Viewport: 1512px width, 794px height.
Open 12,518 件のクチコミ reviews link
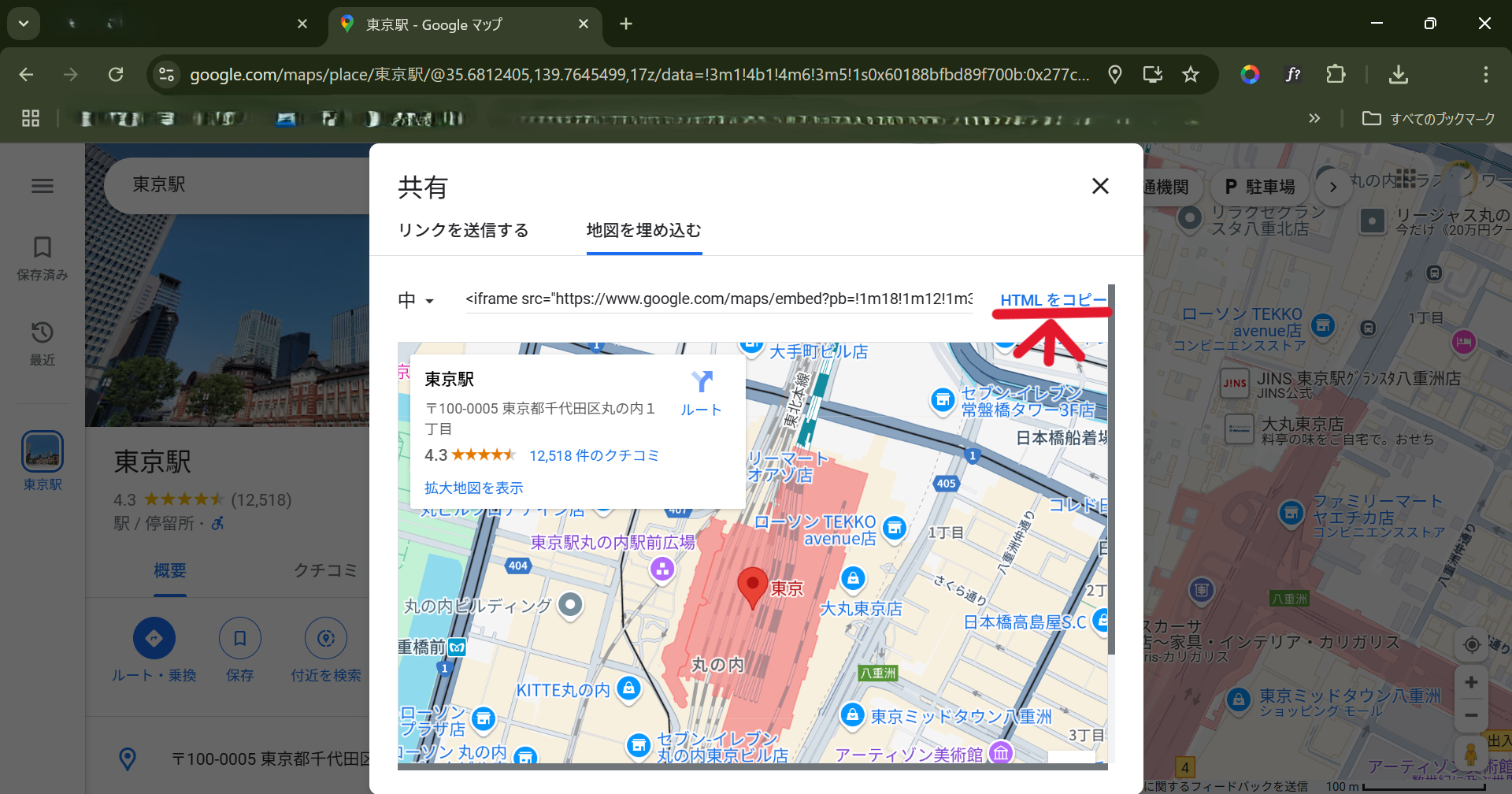(x=594, y=456)
